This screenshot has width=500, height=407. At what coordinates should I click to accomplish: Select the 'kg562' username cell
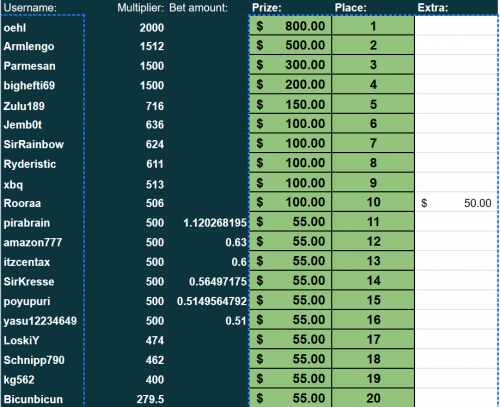42,379
